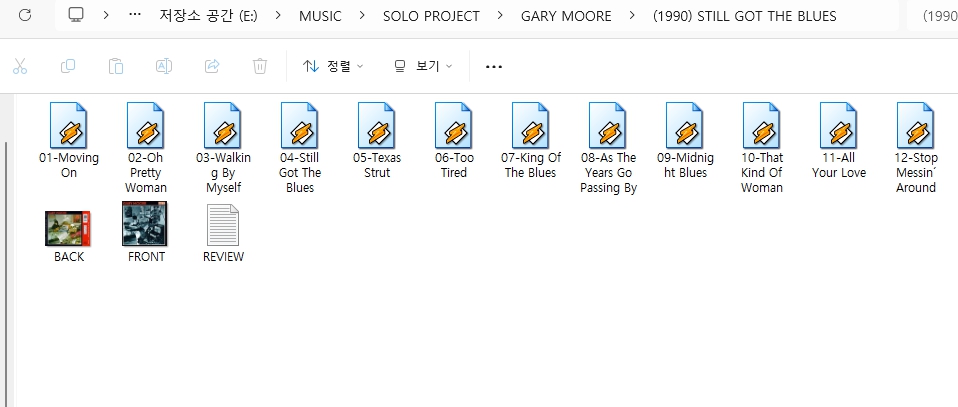Open the 정렬 sort dropdown
The width and height of the screenshot is (958, 407).
[x=333, y=66]
